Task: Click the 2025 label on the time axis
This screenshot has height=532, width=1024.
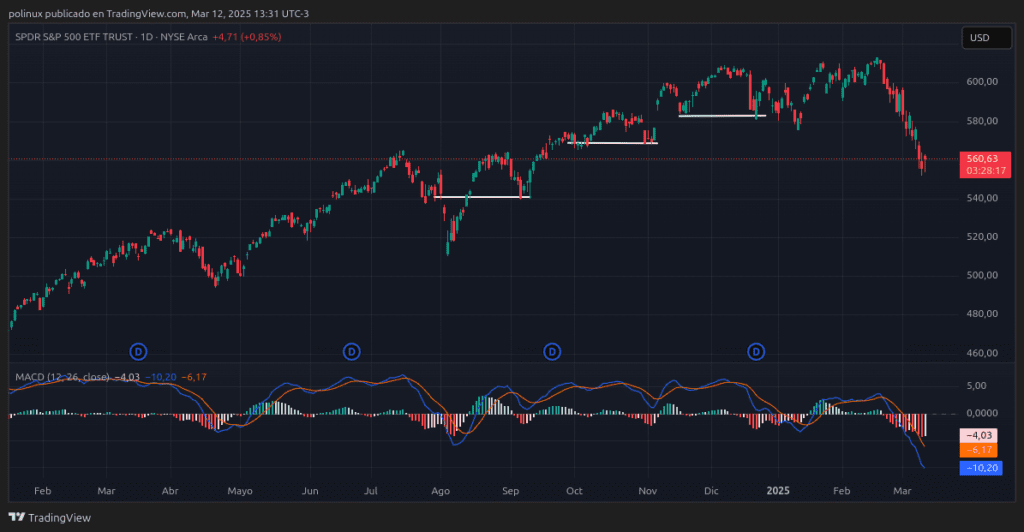Action: [778, 492]
